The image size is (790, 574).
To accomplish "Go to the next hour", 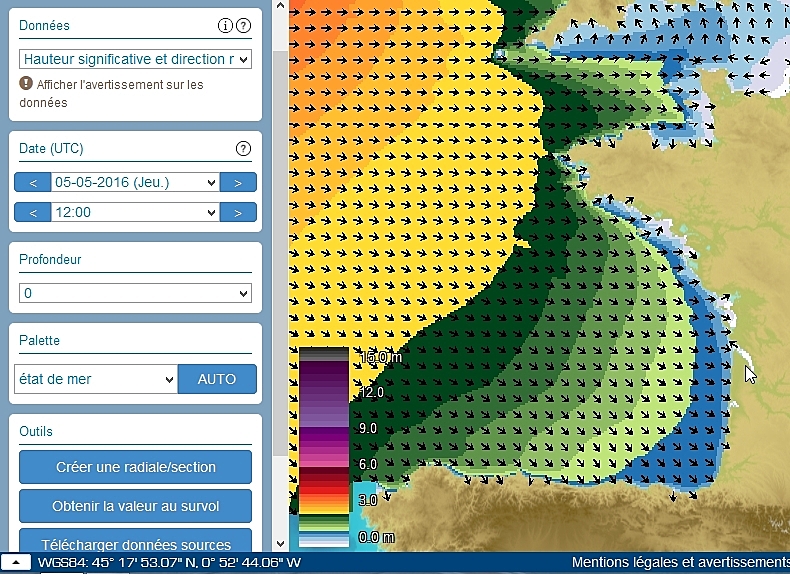I will click(x=238, y=212).
